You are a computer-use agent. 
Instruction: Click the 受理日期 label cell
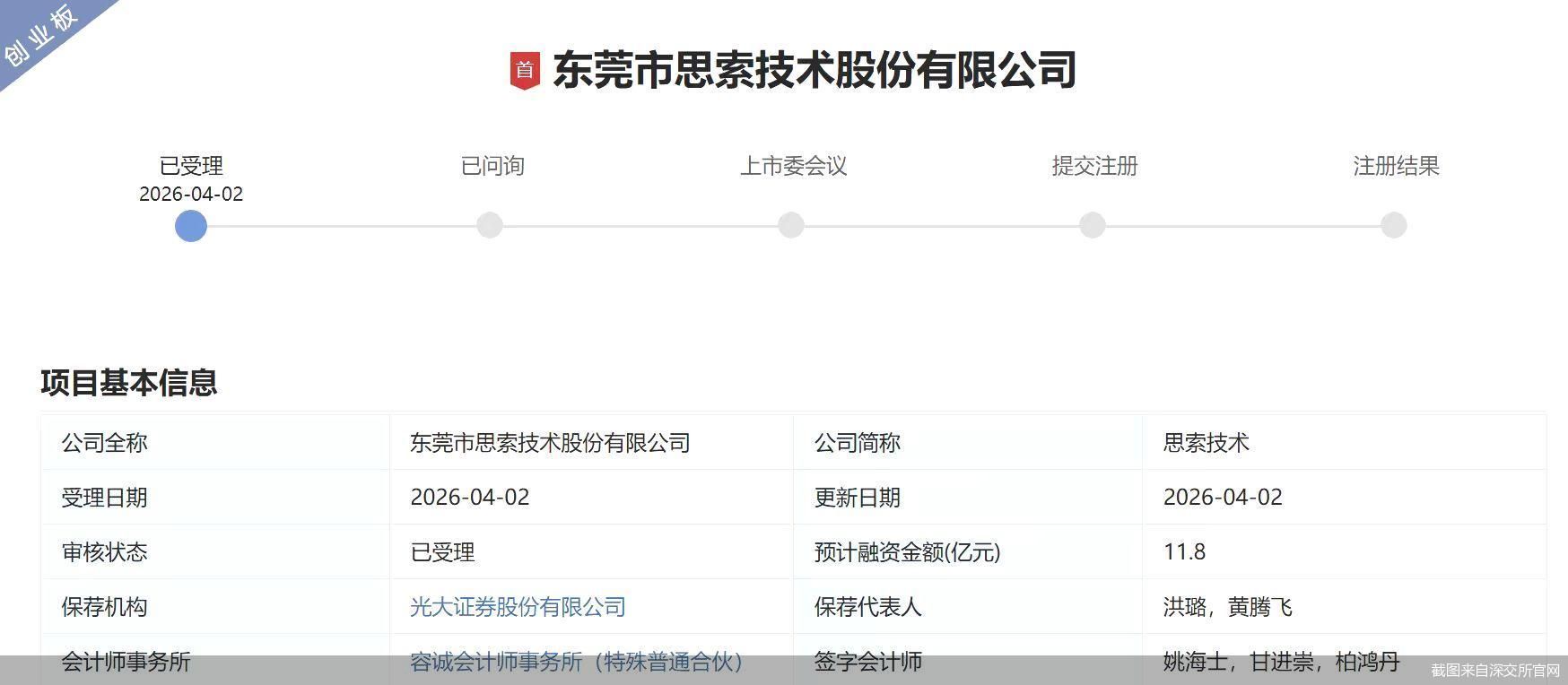tap(215, 498)
